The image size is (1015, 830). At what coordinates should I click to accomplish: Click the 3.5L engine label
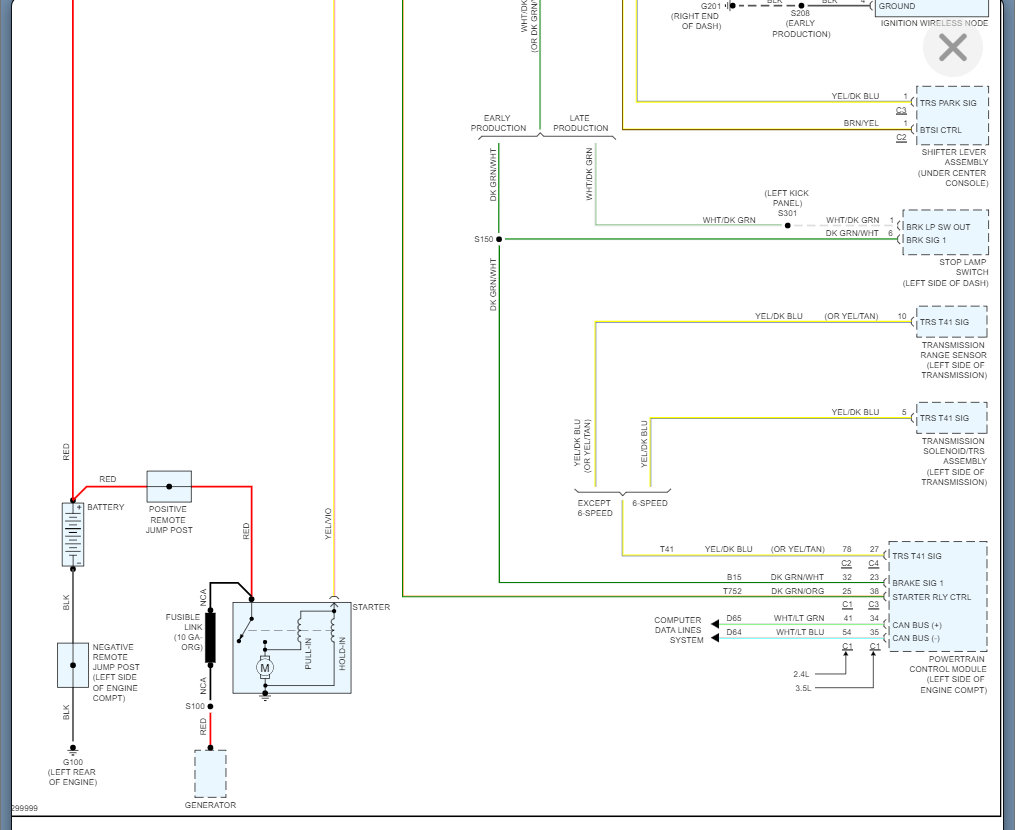tap(803, 688)
